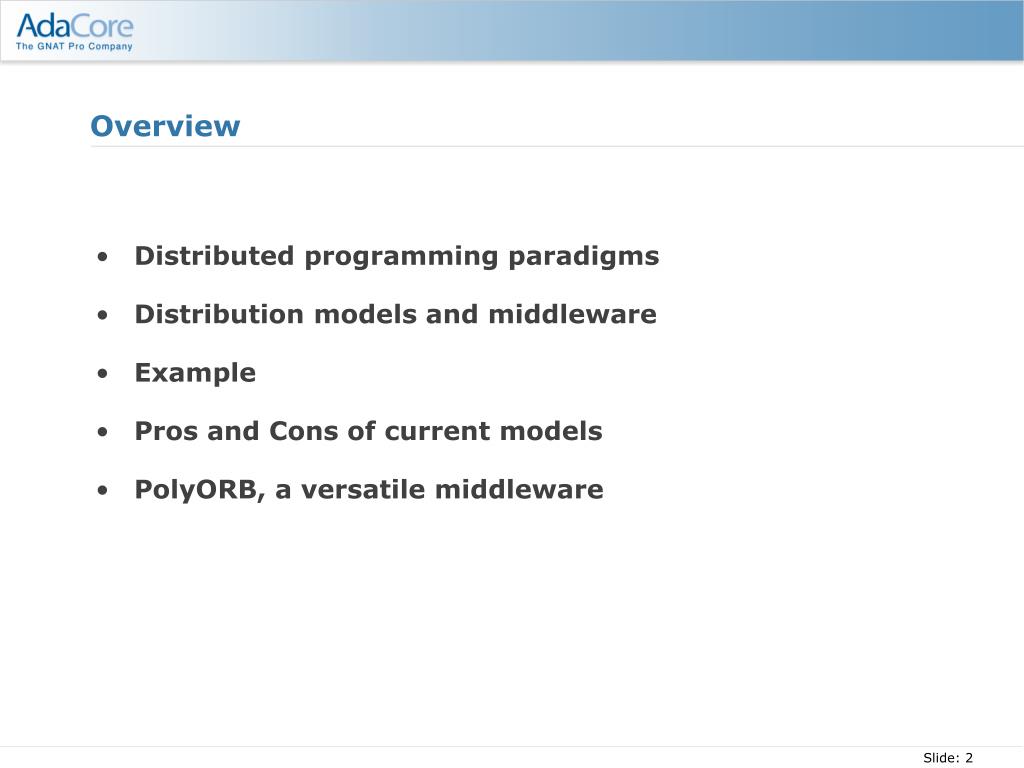Click bullet dot before 'Pros and Cons'
1024x768 pixels.
click(x=103, y=432)
